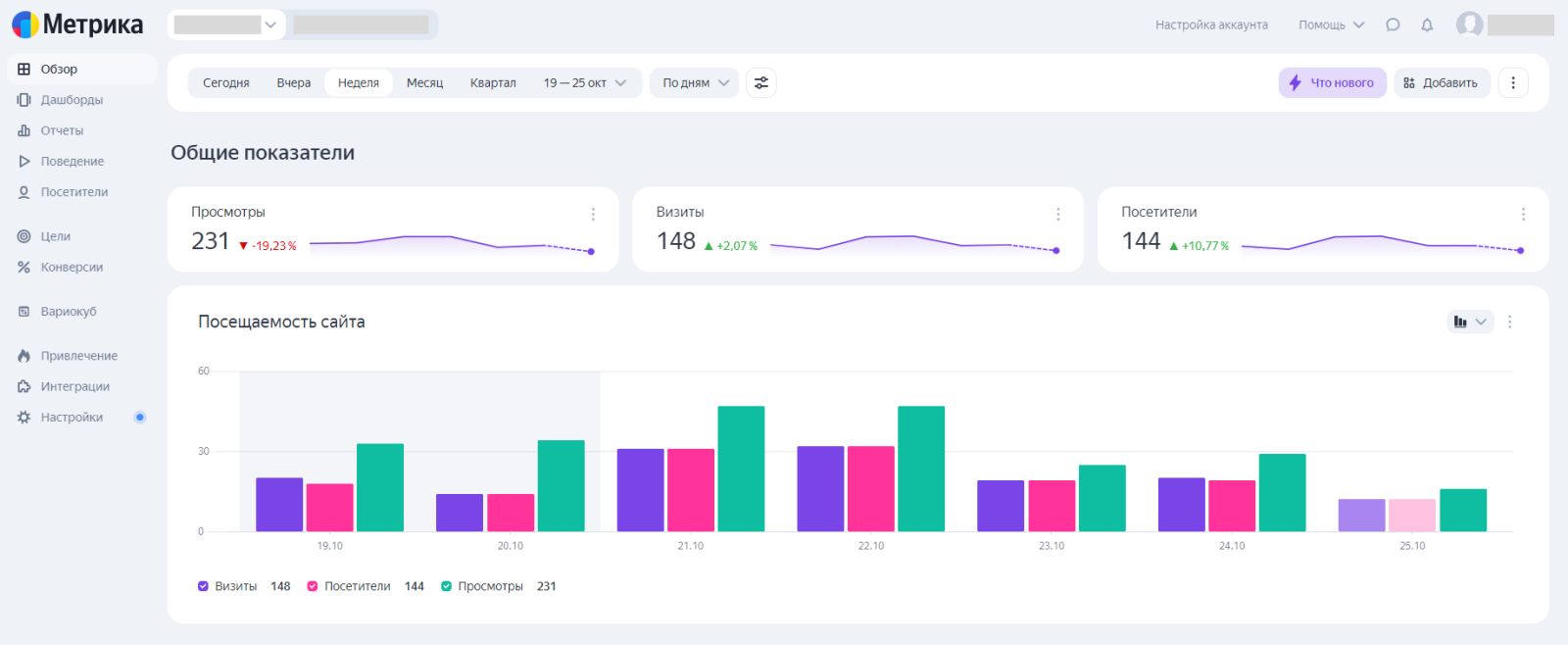
Task: Toggle Визиты series checkbox in chart legend
Action: 204,586
